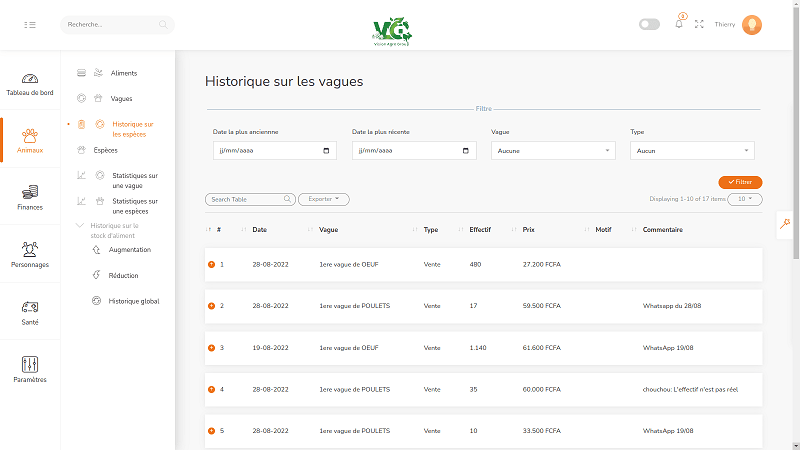Click the orange settings tab on right edge

787,225
